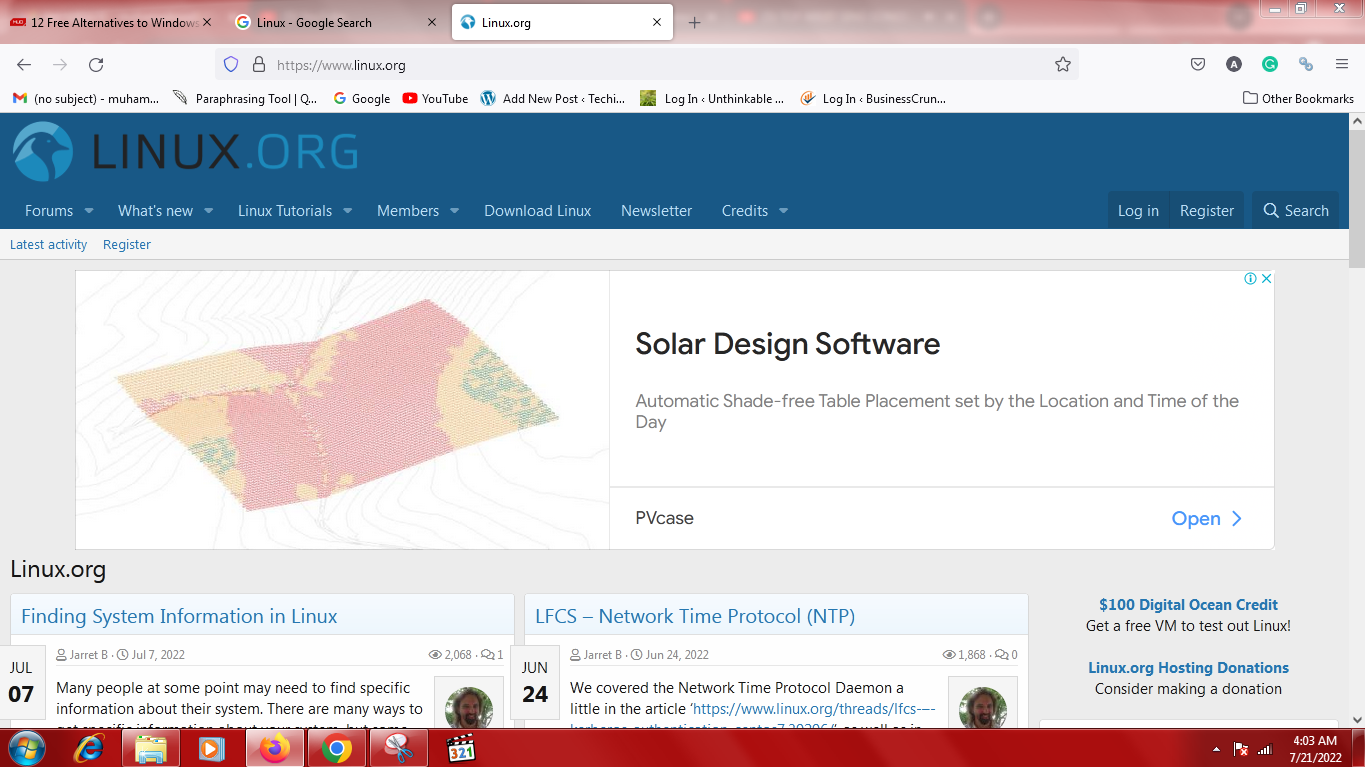Open the $100 Digital Ocean Credit link
Viewport: 1365px width, 767px height.
tap(1188, 604)
